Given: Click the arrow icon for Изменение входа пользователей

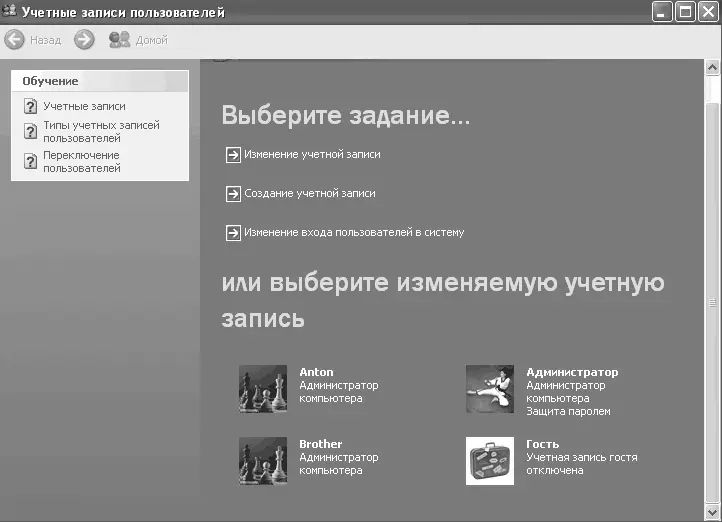Looking at the screenshot, I should pyautogui.click(x=233, y=233).
